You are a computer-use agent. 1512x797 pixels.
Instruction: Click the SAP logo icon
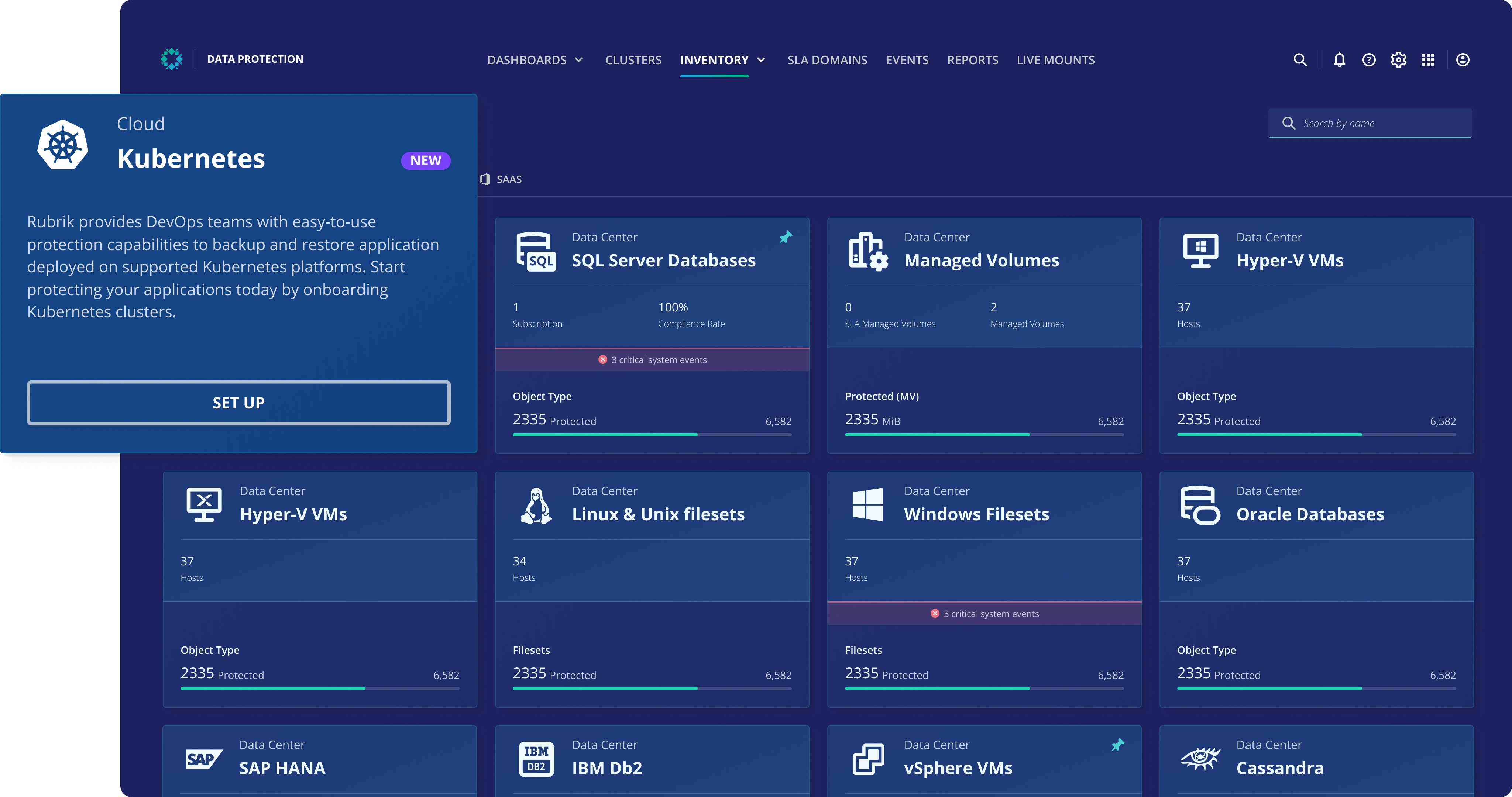(x=204, y=759)
